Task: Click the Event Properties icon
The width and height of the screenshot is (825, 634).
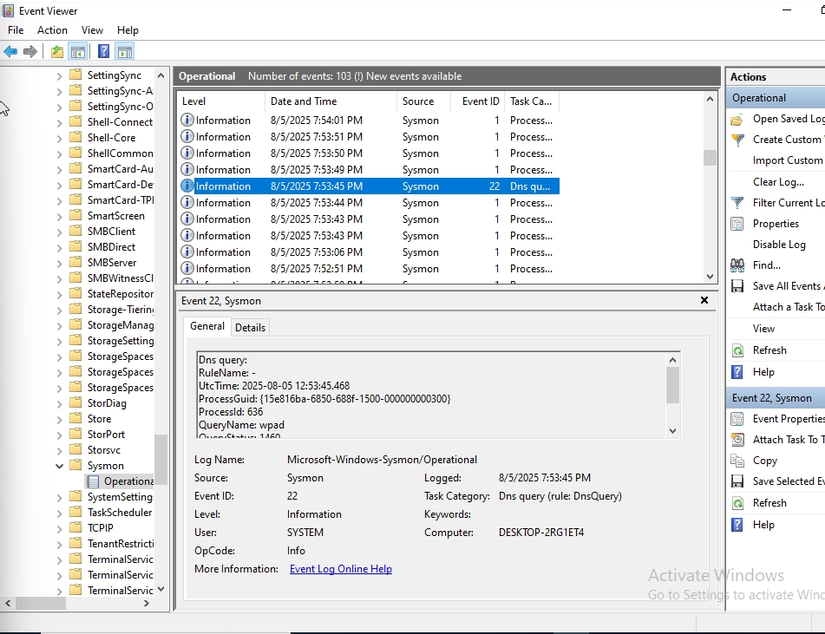Action: [x=738, y=419]
